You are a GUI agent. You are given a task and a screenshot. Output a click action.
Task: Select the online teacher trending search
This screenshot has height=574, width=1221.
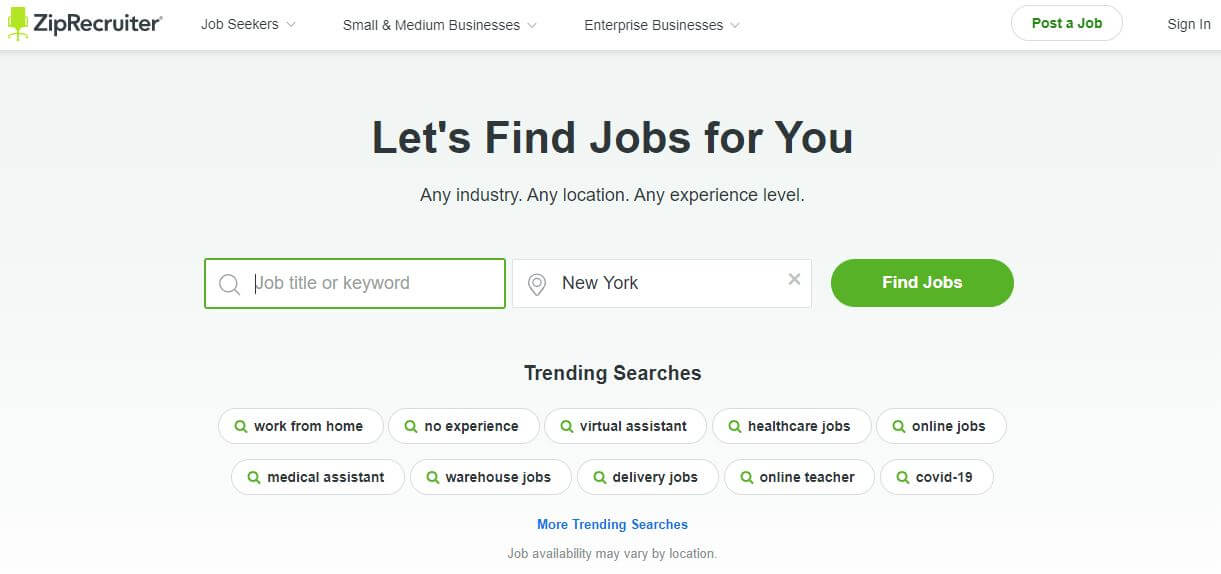(799, 477)
